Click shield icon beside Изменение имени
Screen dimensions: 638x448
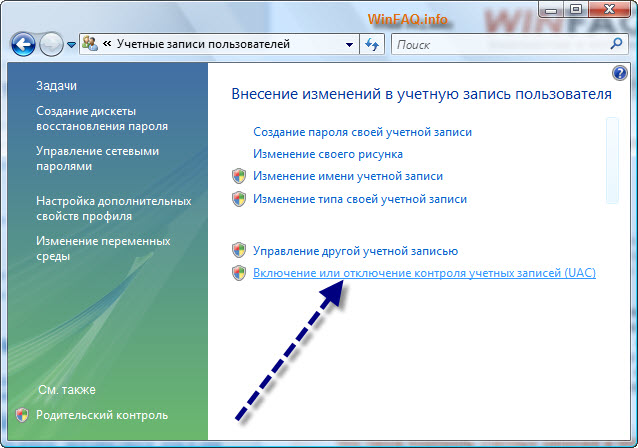click(239, 176)
